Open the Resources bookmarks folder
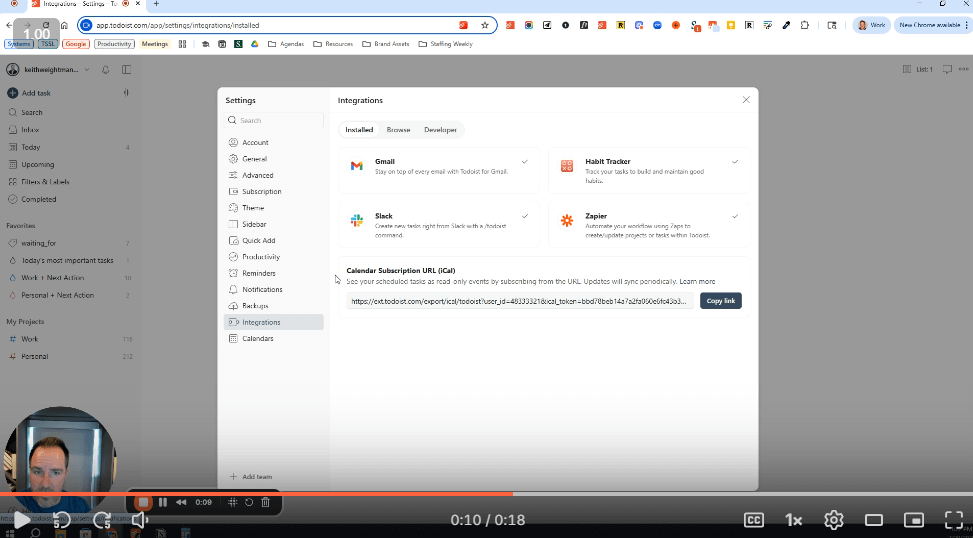Screen dimensions: 973x538 coord(333,44)
